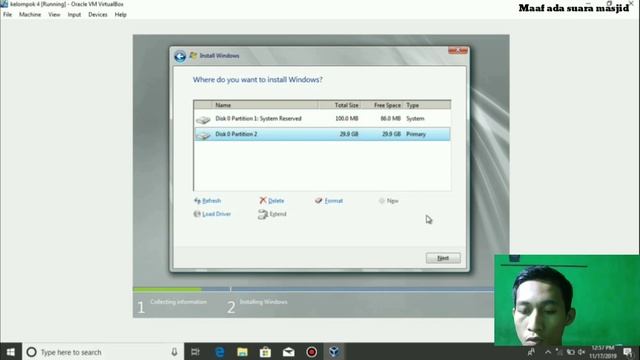Image resolution: width=640 pixels, height=360 pixels.
Task: Click the drive icon of Partition 2
Action: [x=203, y=135]
